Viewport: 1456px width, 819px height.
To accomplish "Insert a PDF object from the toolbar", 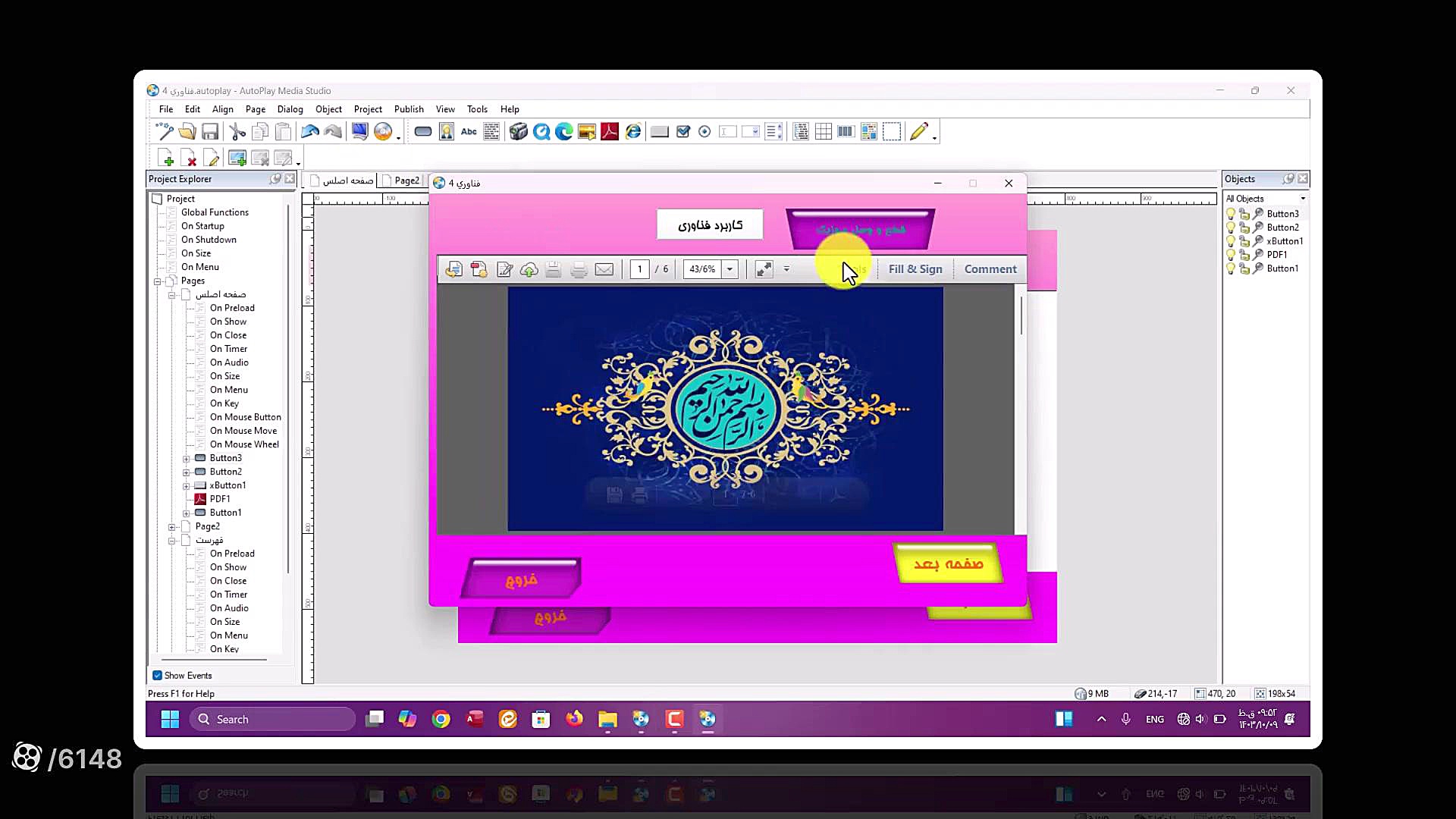I will tap(610, 132).
